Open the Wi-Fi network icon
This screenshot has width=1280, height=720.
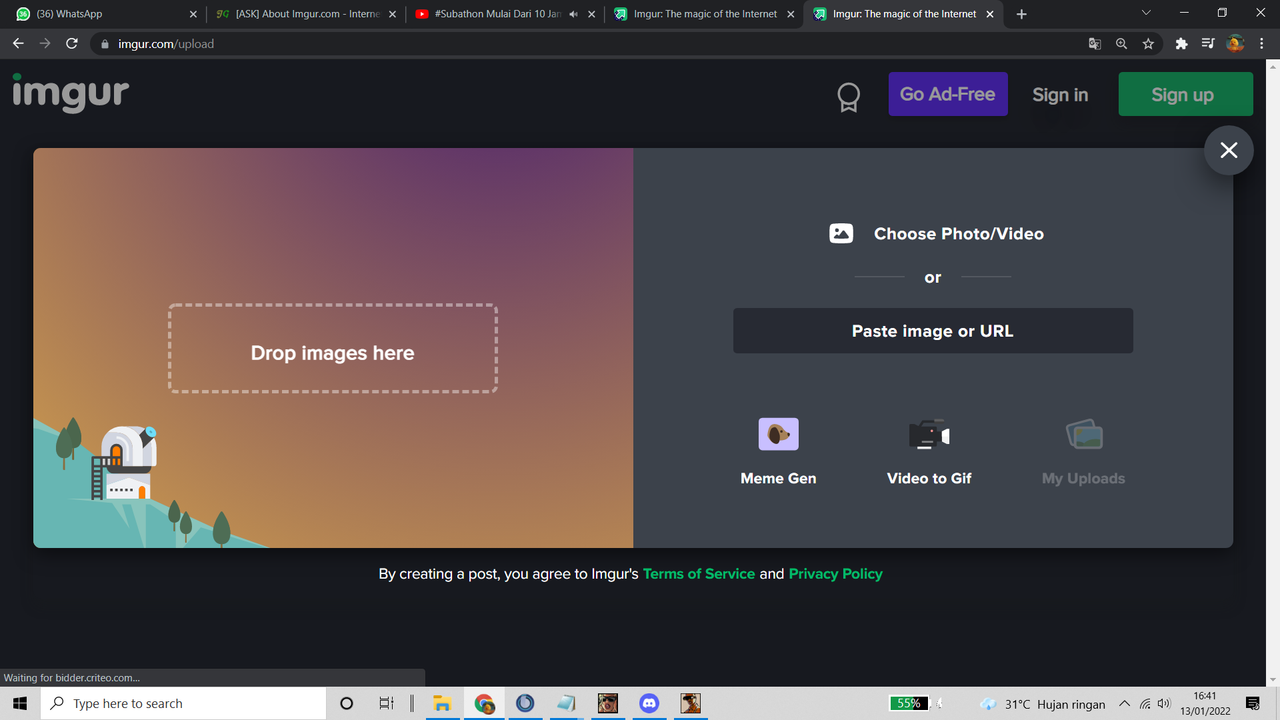1145,704
